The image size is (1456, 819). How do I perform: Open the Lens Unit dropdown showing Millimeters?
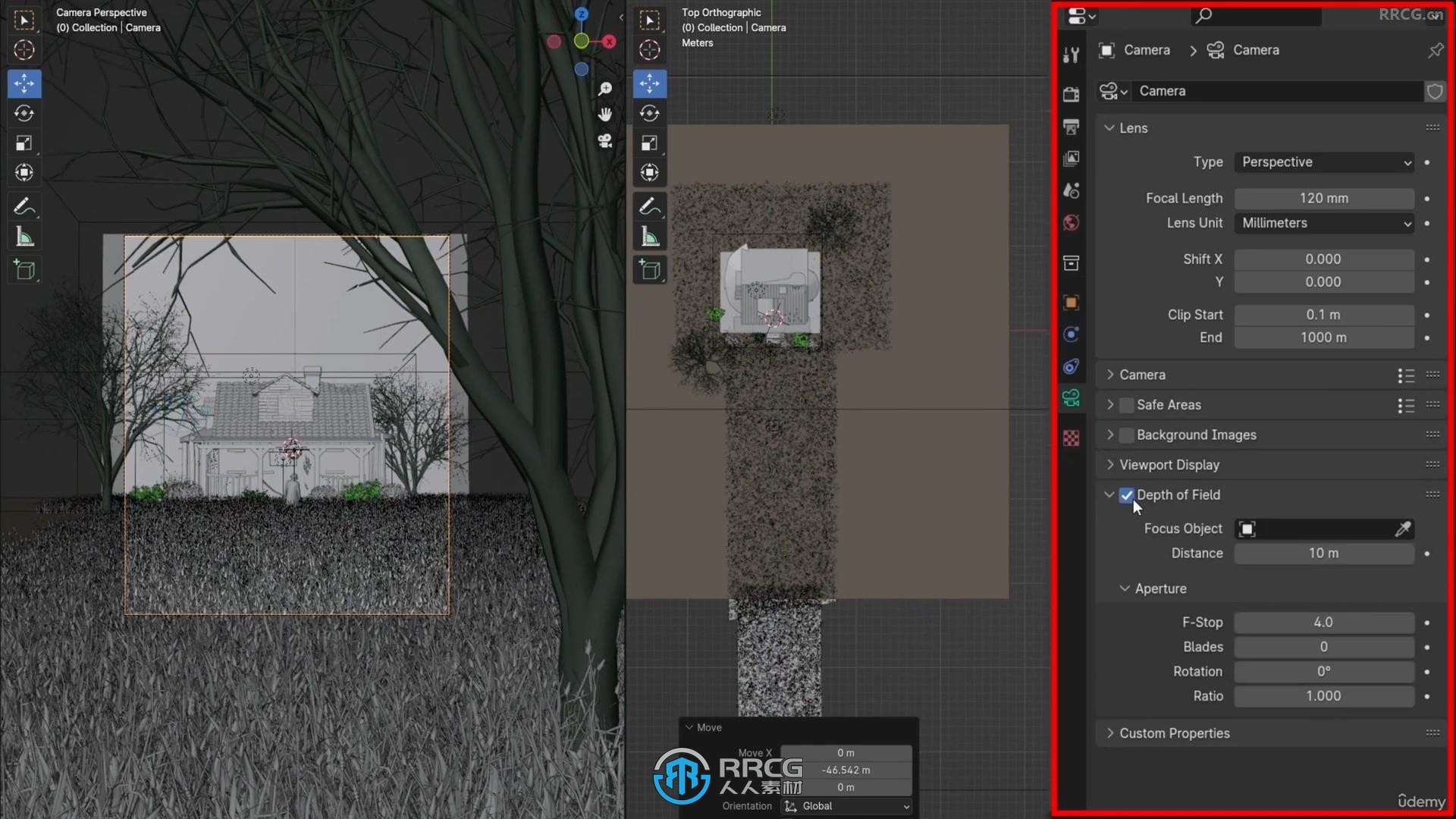coord(1324,223)
